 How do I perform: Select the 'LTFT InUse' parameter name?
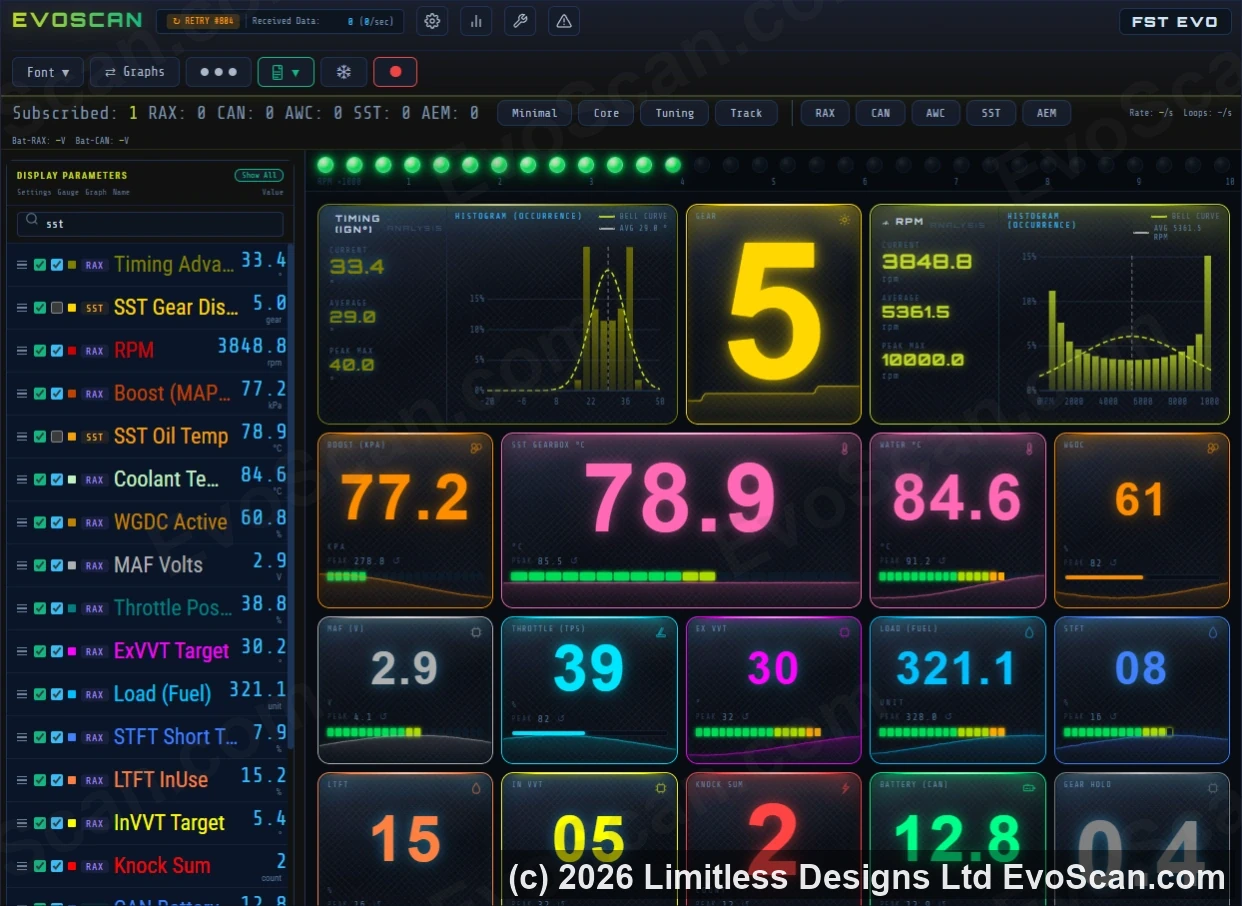161,780
